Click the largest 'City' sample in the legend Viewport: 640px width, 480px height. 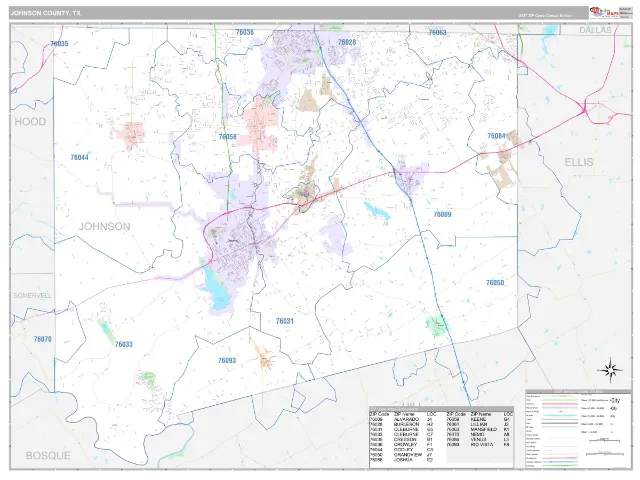tap(616, 400)
